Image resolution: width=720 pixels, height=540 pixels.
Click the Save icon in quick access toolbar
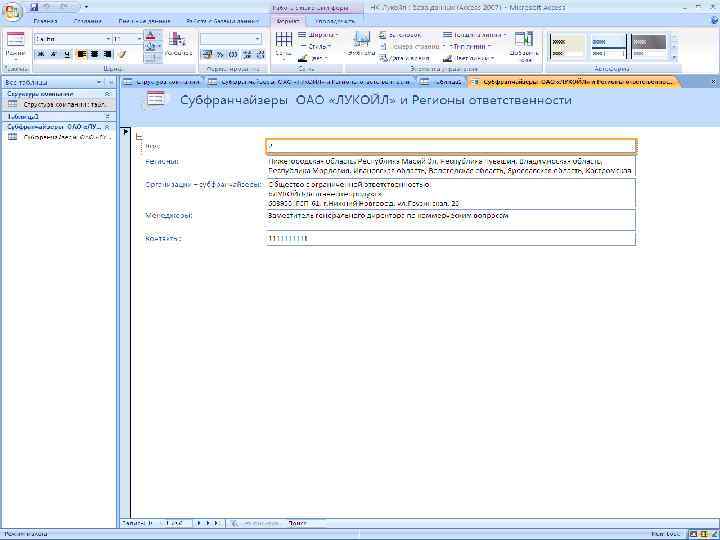(x=35, y=7)
